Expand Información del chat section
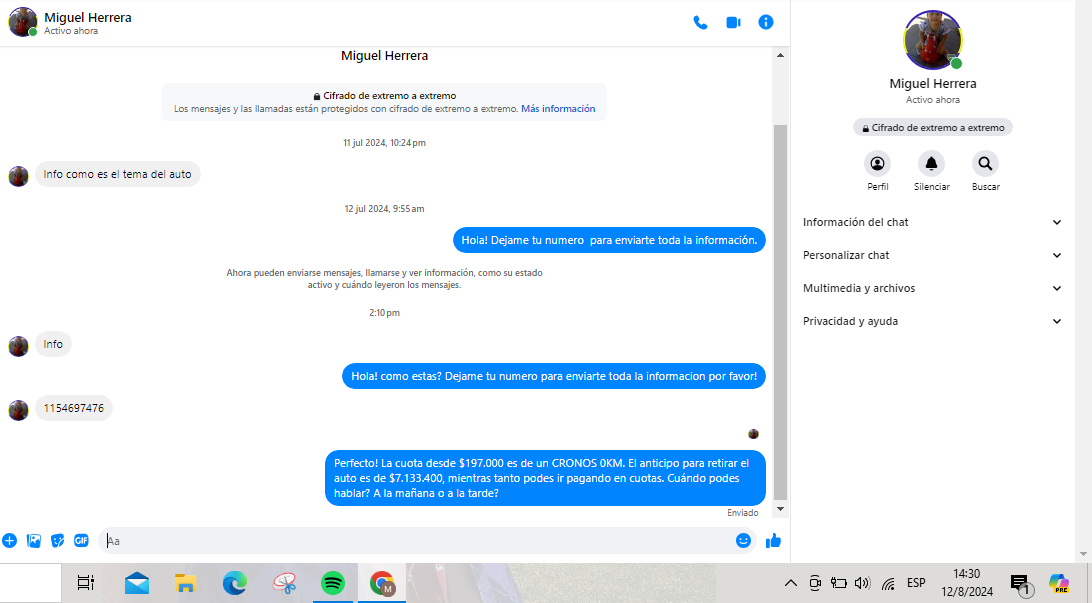 [x=932, y=222]
